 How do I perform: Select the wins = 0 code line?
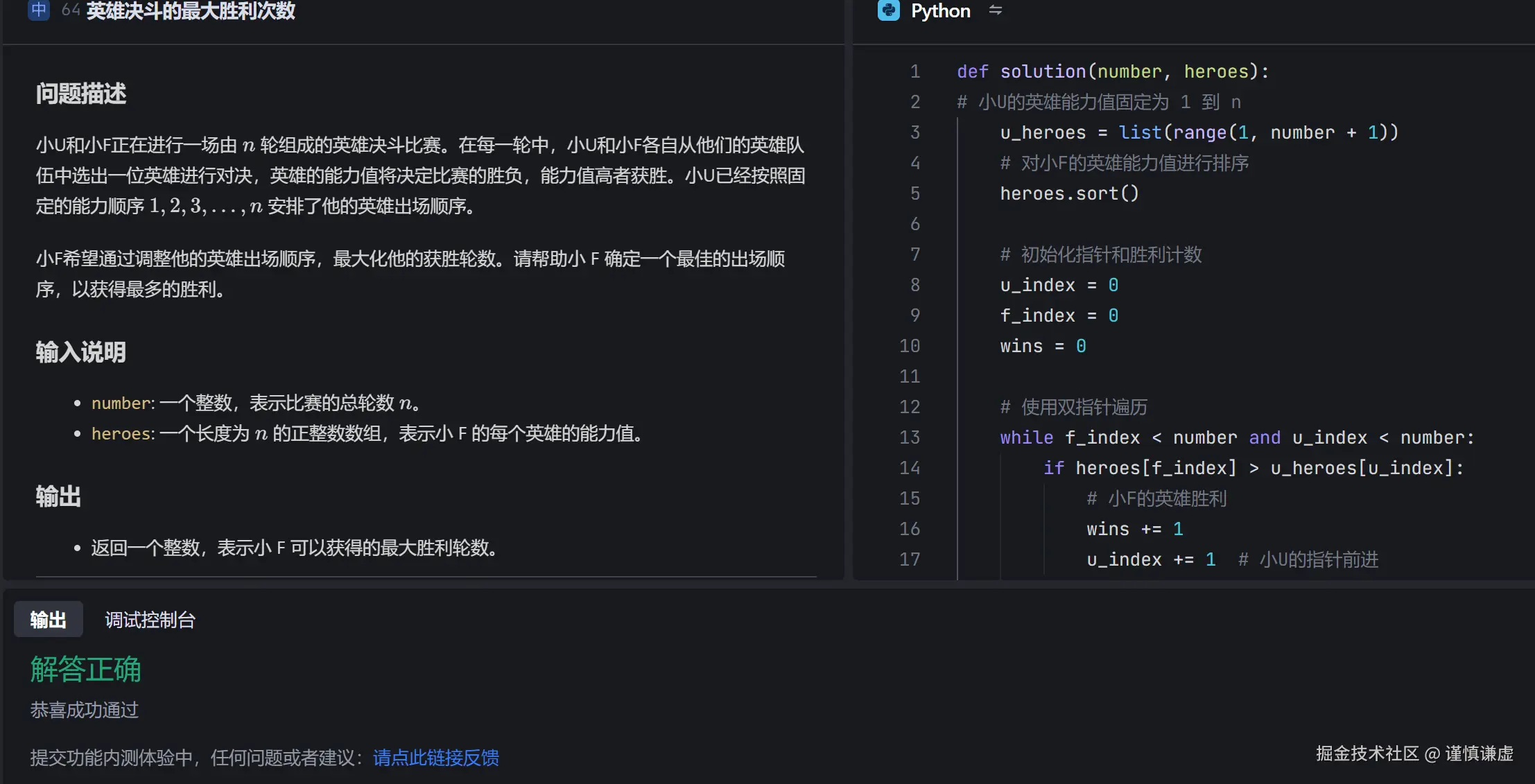pos(1043,346)
